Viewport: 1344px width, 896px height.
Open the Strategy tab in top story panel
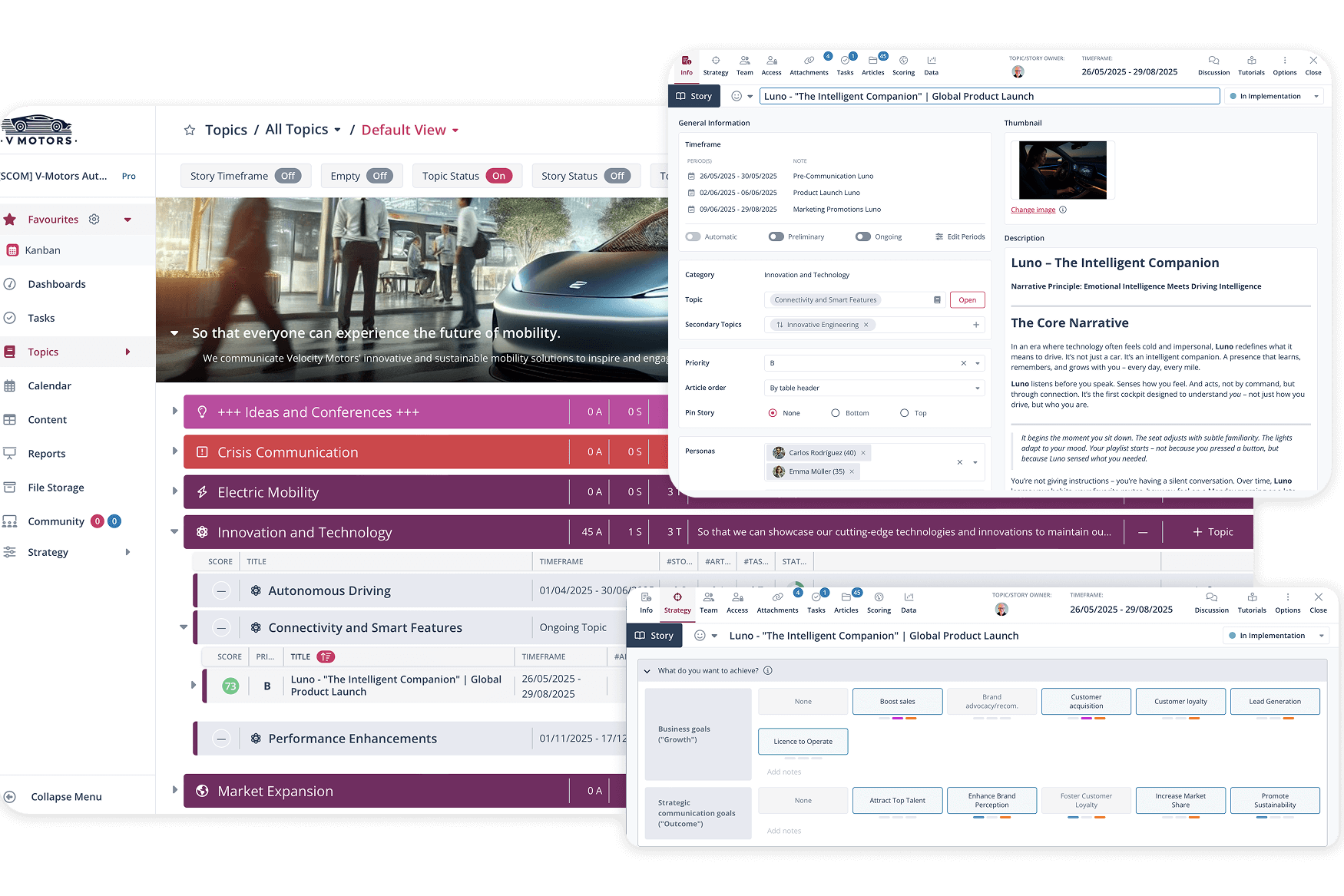click(x=715, y=66)
